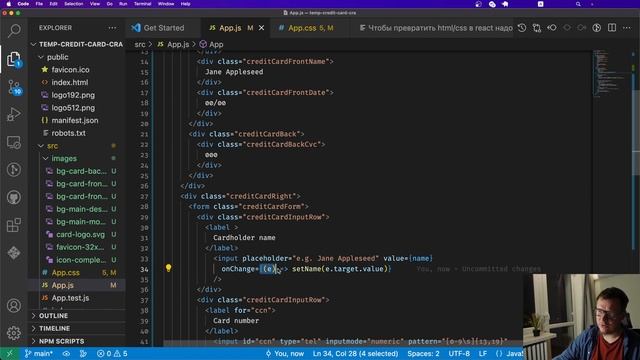Screen dimensions: 640x360
Task: Click the macOS Spotlight search icon
Action: point(578,4)
